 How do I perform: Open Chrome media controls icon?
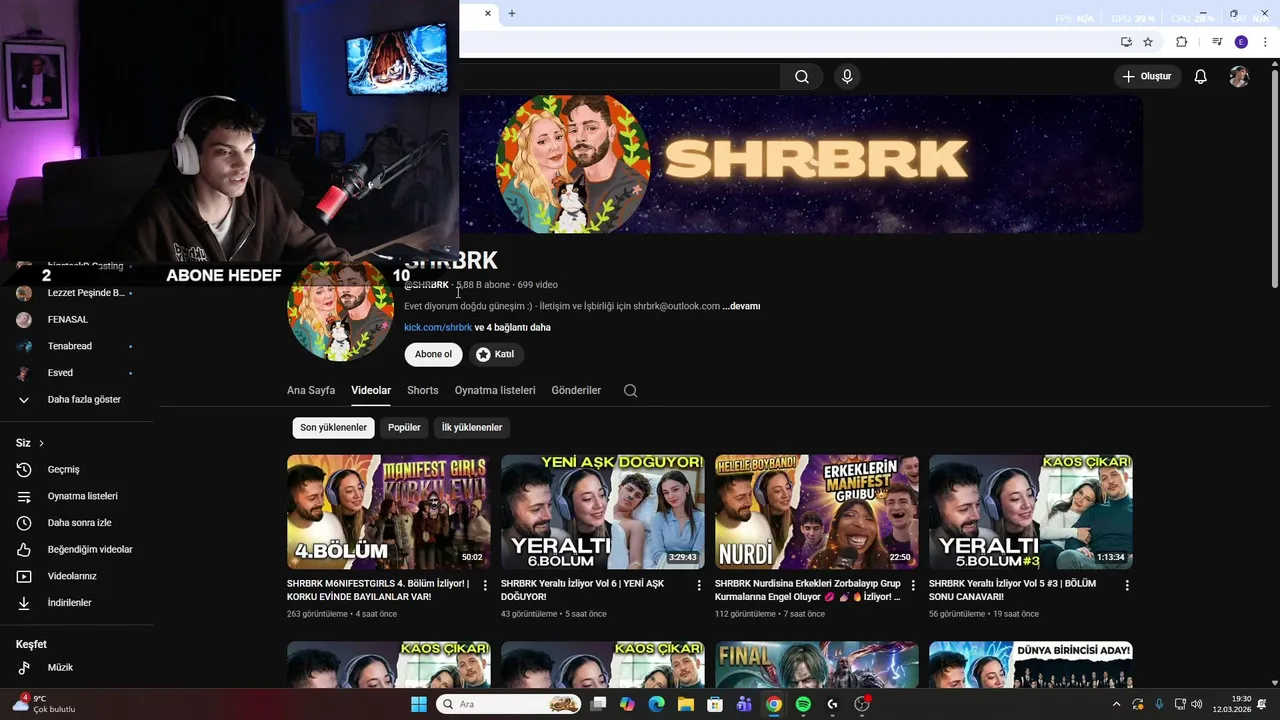(x=1217, y=42)
